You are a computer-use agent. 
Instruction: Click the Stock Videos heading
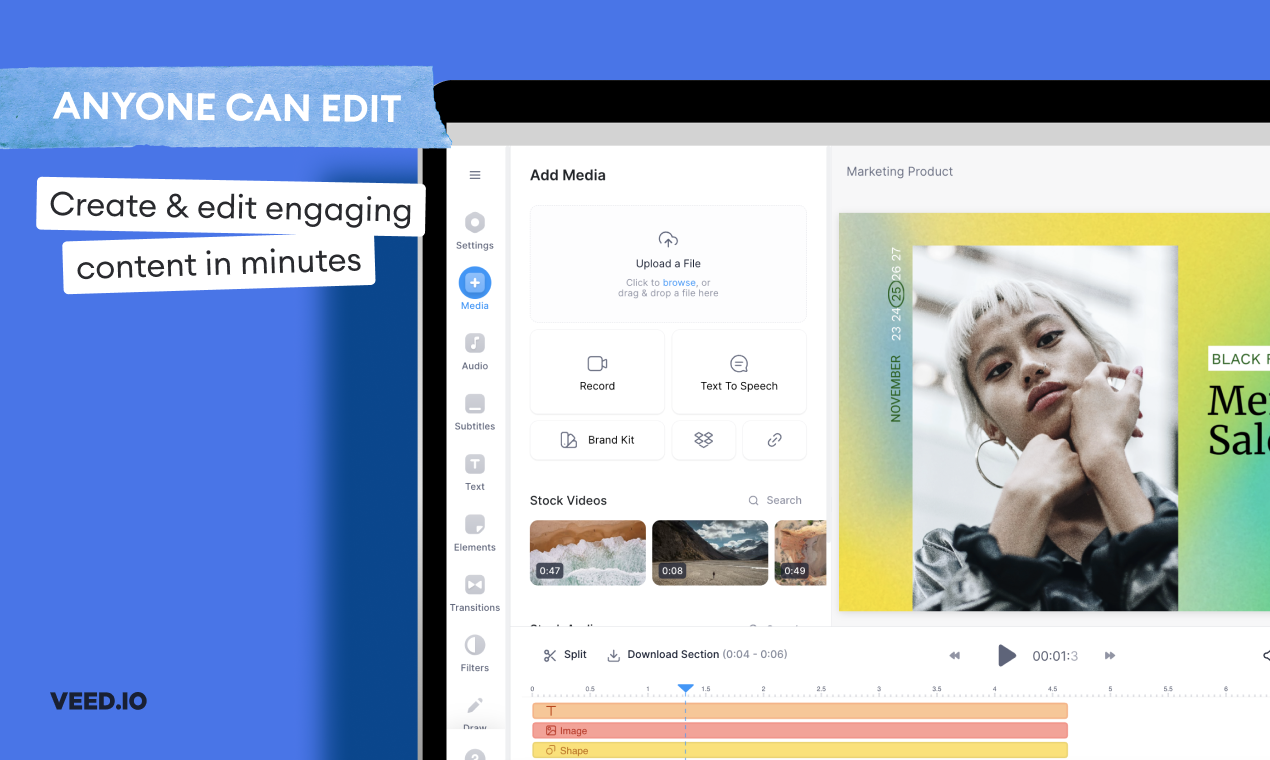(x=568, y=500)
